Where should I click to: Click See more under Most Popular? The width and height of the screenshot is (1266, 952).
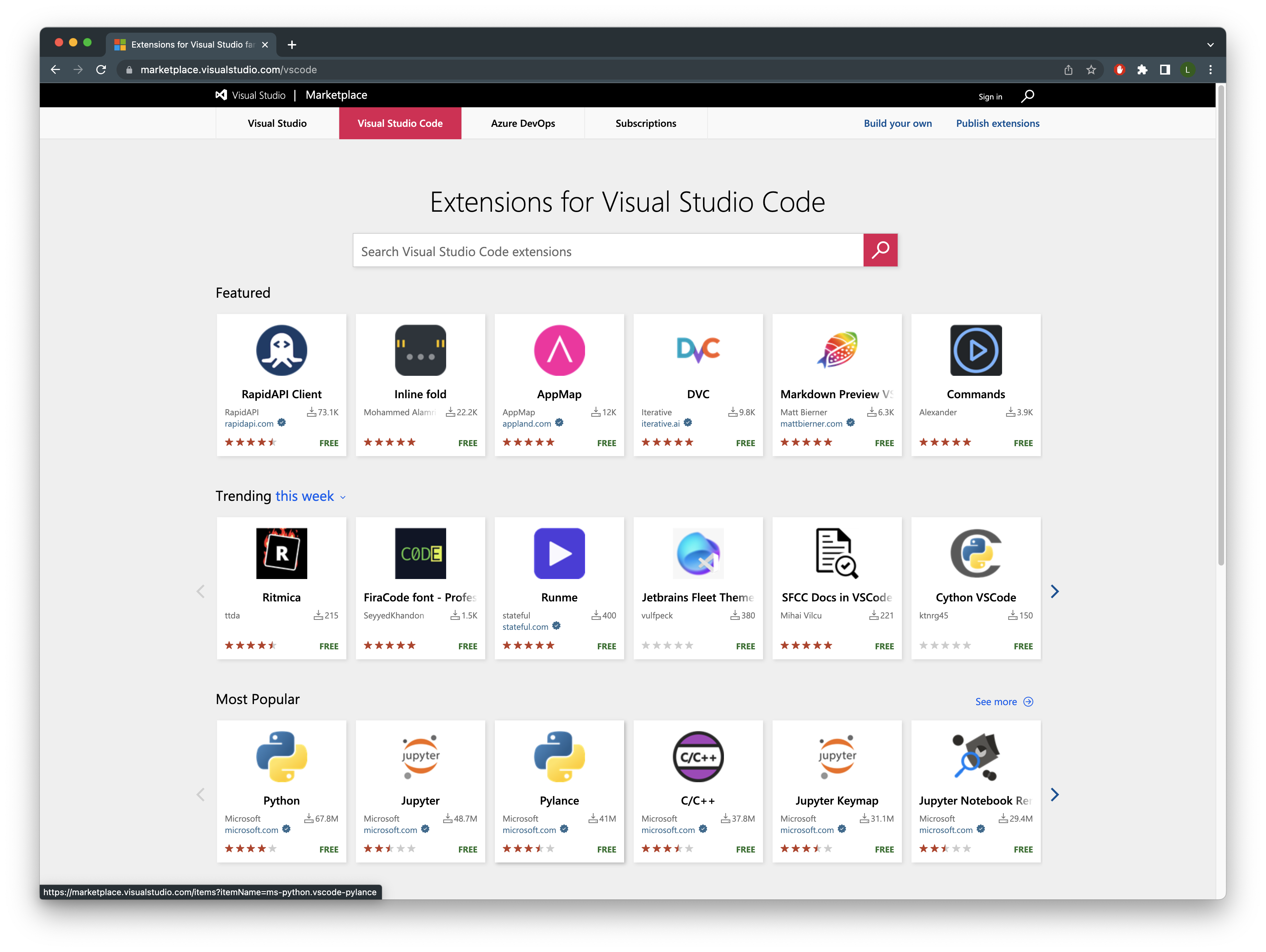point(1004,701)
